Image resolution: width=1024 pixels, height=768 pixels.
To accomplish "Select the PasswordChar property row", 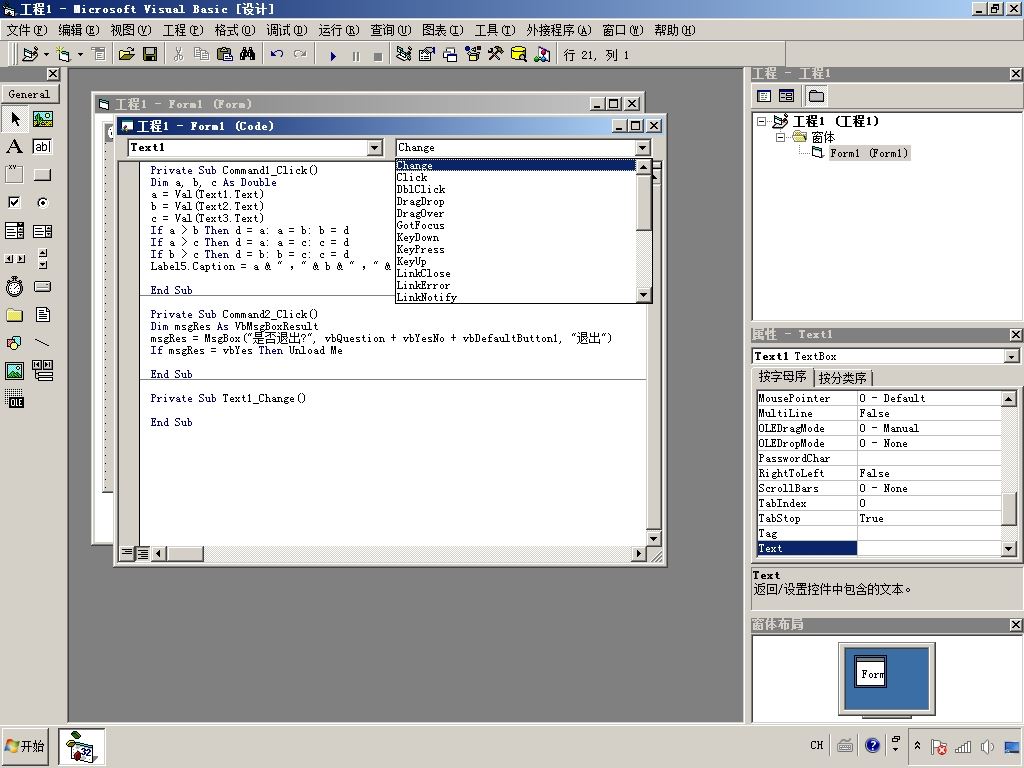I will point(878,458).
